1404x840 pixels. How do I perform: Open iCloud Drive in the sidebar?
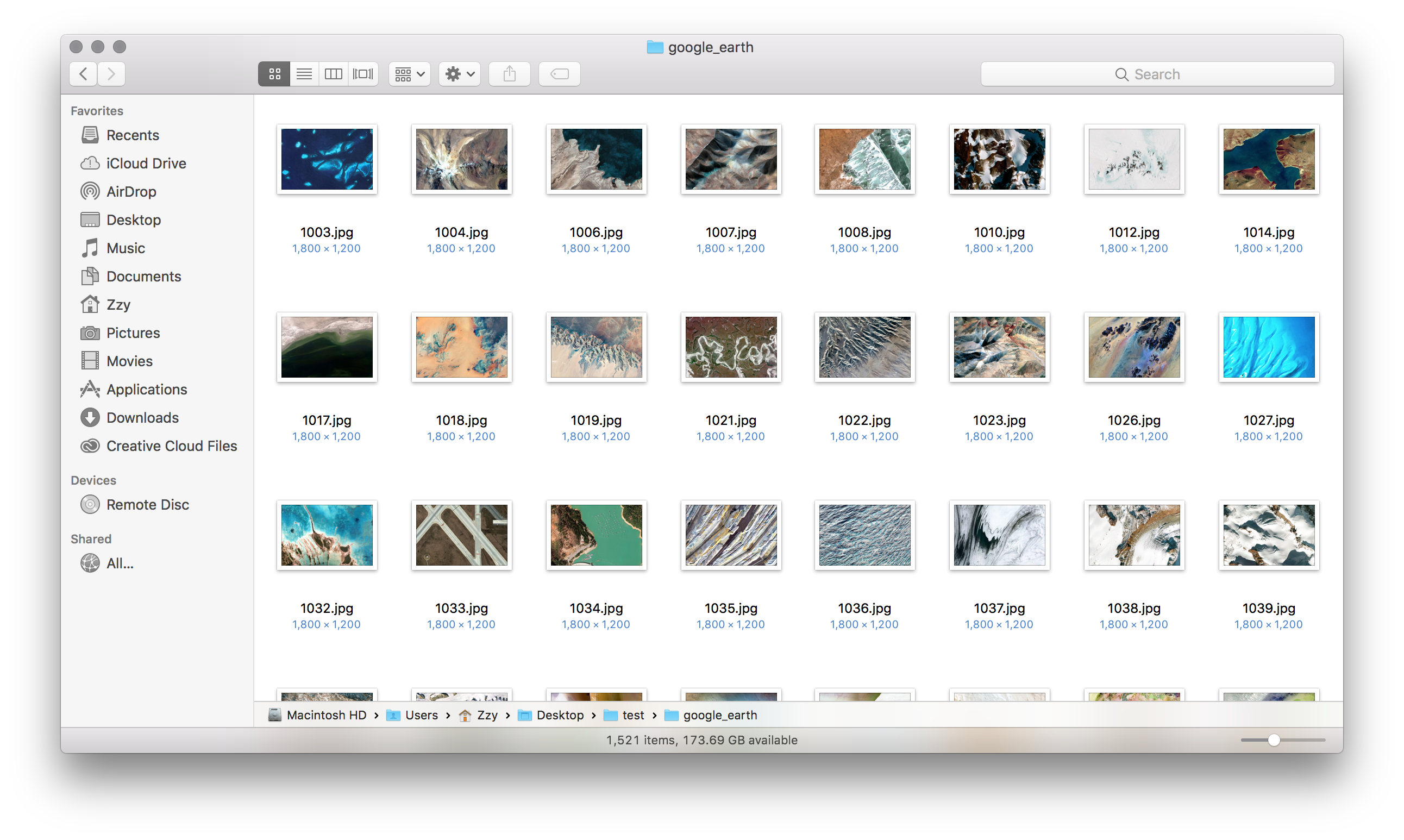click(x=134, y=164)
